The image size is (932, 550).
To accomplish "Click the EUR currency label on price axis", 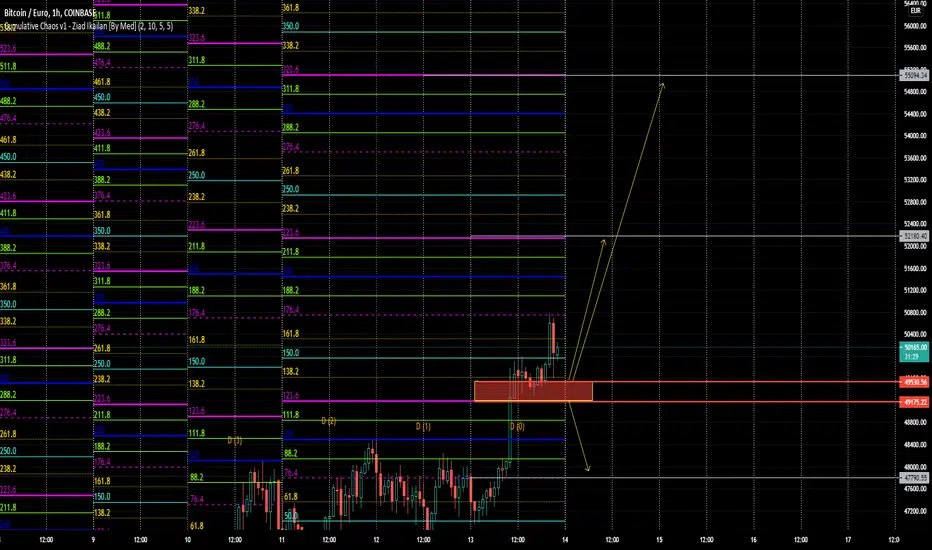I will coord(915,11).
